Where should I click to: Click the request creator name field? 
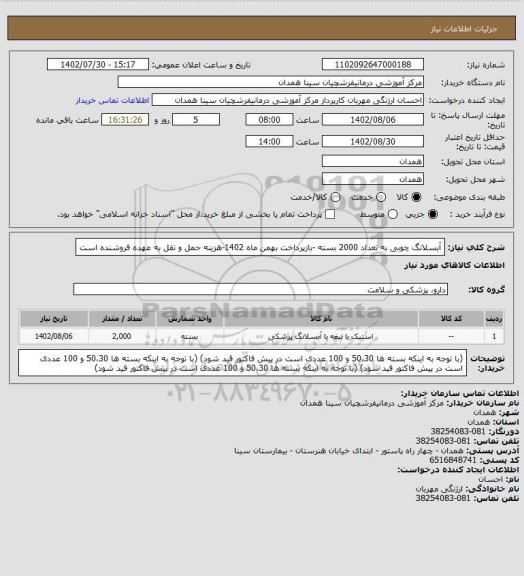click(288, 100)
